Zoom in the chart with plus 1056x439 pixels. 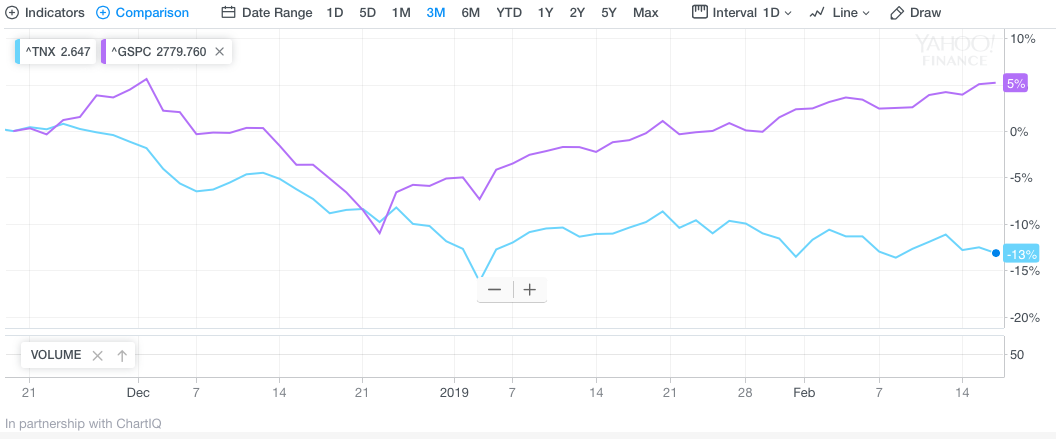pyautogui.click(x=530, y=290)
